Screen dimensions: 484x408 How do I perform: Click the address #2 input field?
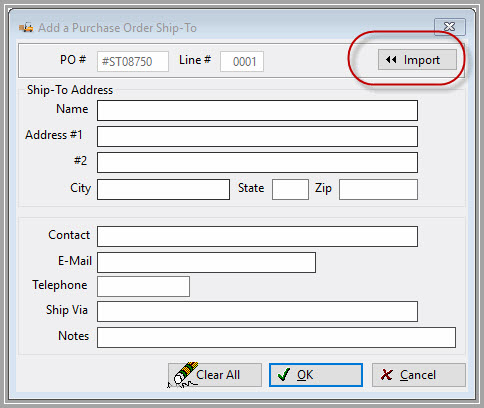click(x=257, y=162)
